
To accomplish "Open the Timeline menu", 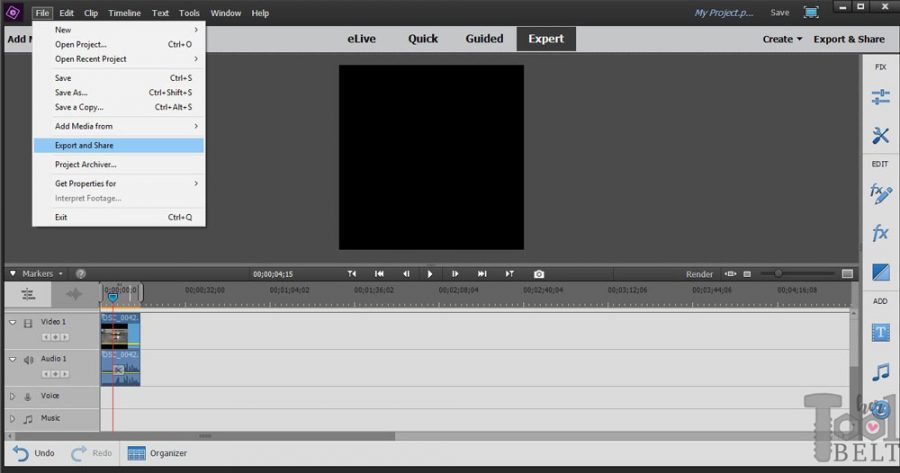I will [125, 13].
